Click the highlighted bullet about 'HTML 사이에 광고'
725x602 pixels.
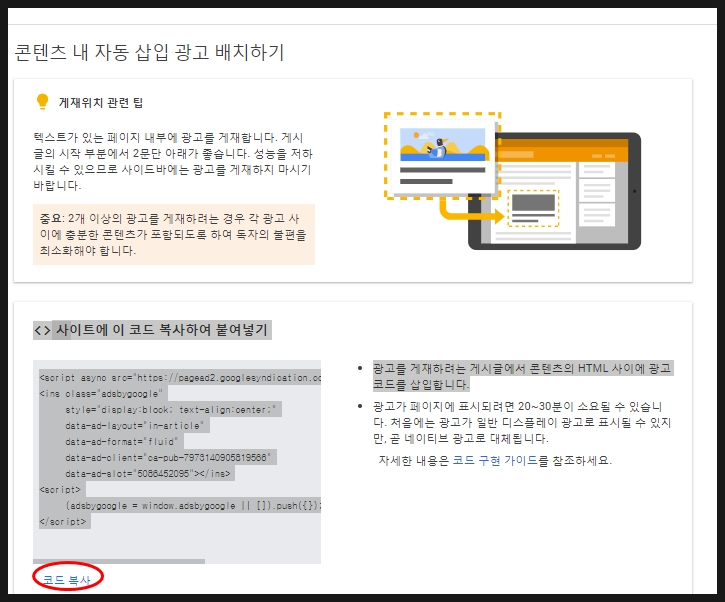[522, 376]
